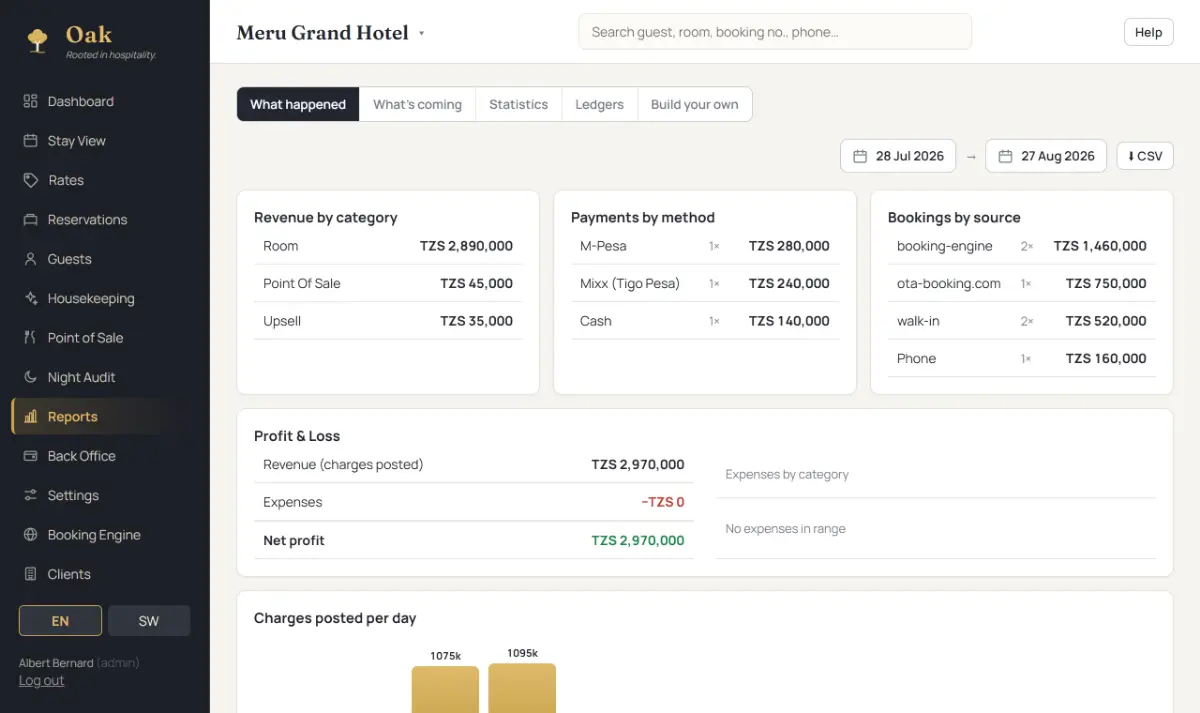
Task: Click the Log out link
Action: (41, 680)
